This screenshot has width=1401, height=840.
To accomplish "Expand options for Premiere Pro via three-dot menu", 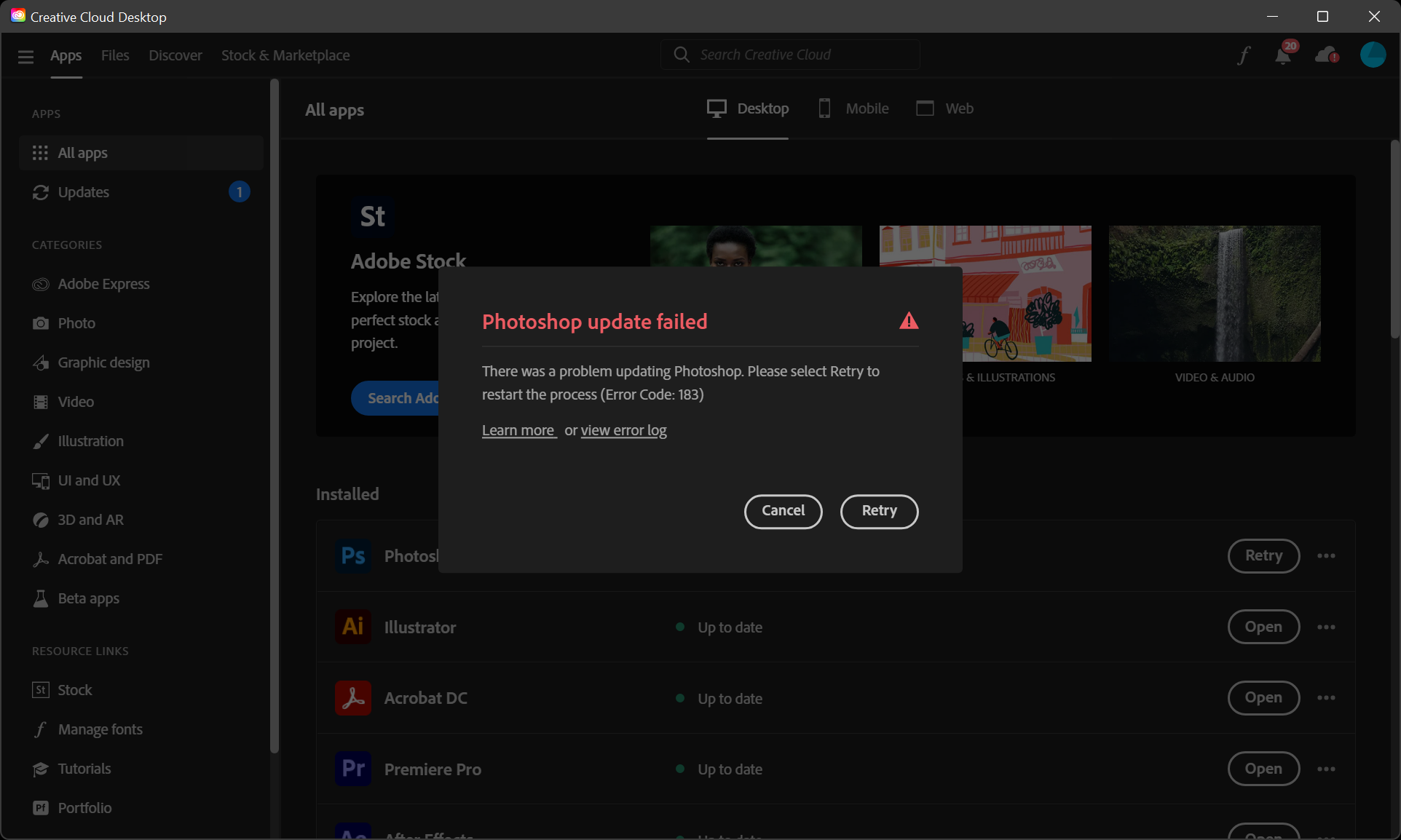I will [x=1327, y=769].
